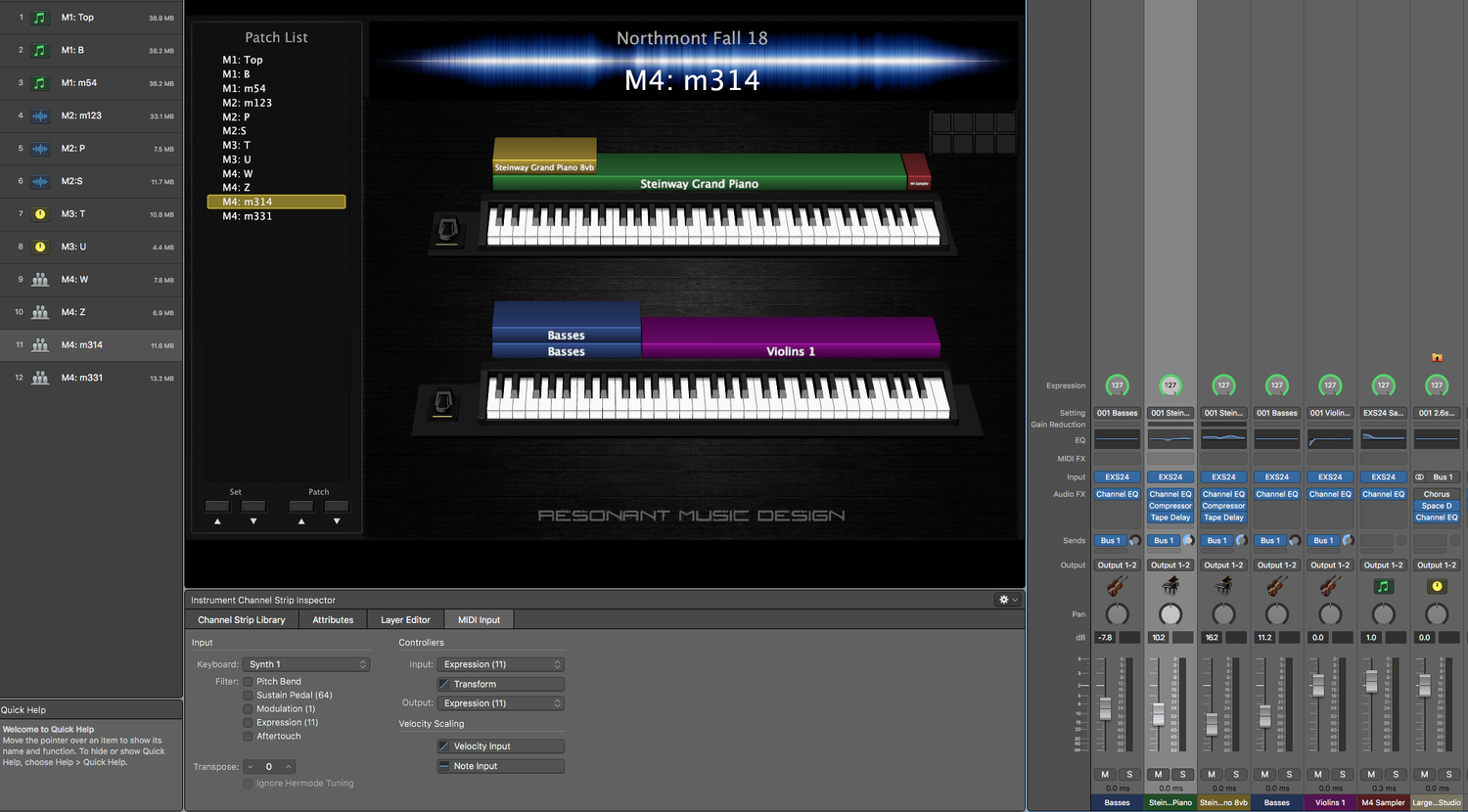The height and width of the screenshot is (812, 1468).
Task: Enable the Pitch Bend filter checkbox
Action: (248, 682)
